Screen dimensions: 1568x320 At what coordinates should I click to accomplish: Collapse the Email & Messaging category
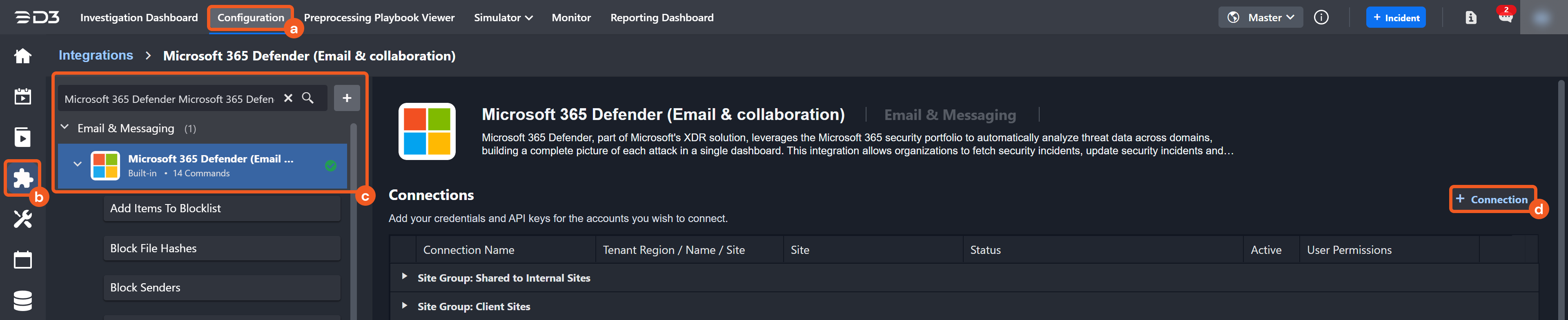pos(65,128)
